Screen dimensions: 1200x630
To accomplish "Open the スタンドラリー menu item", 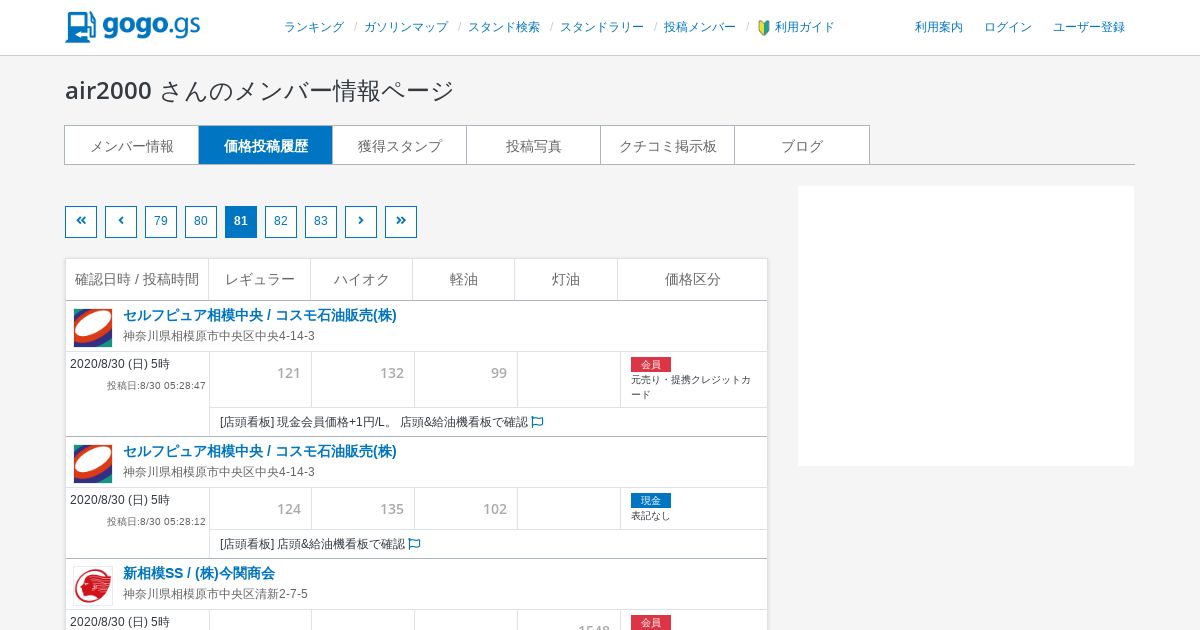I will pos(602,28).
